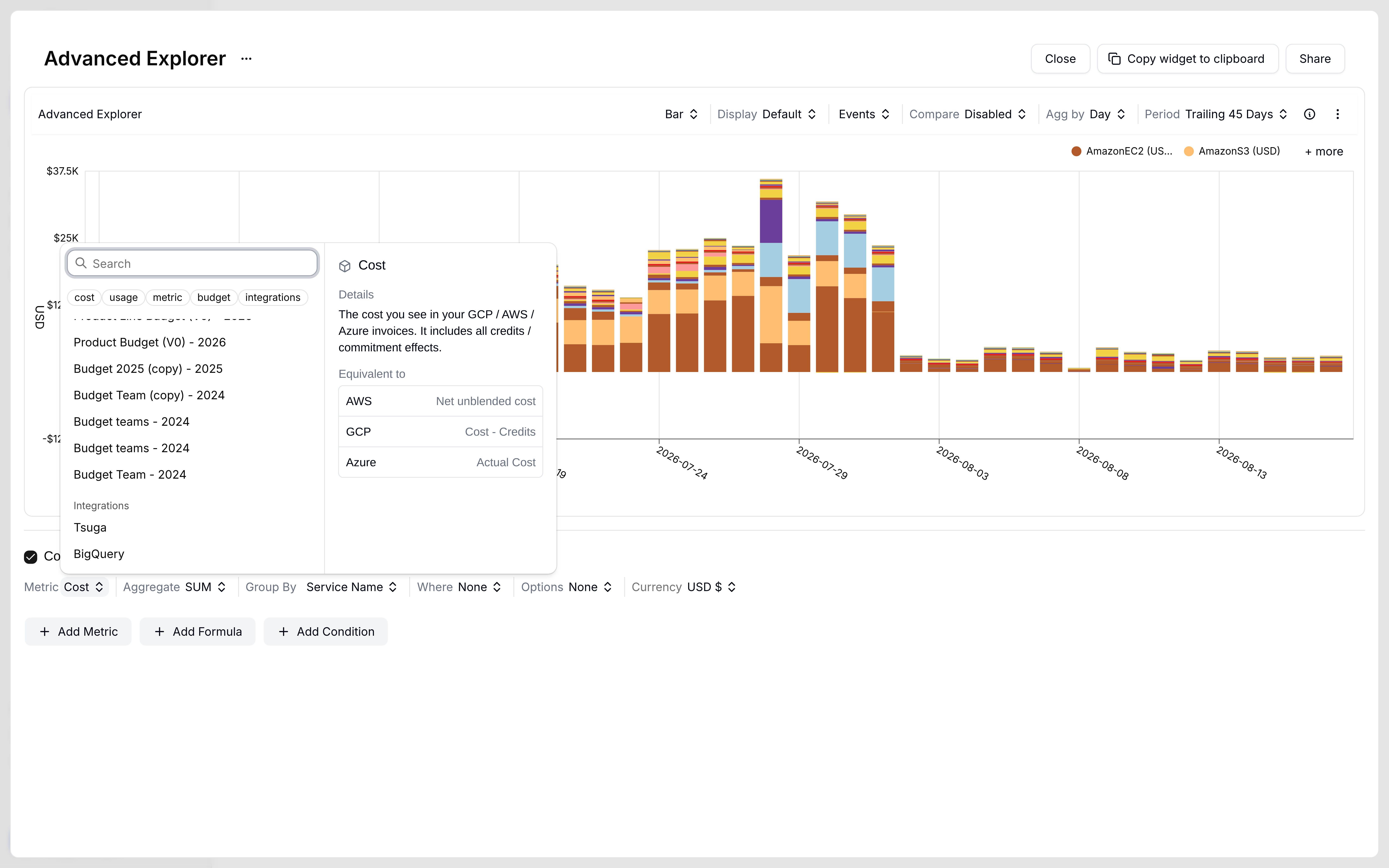This screenshot has height=868, width=1389.
Task: Filter list by the usage chip
Action: click(x=123, y=297)
